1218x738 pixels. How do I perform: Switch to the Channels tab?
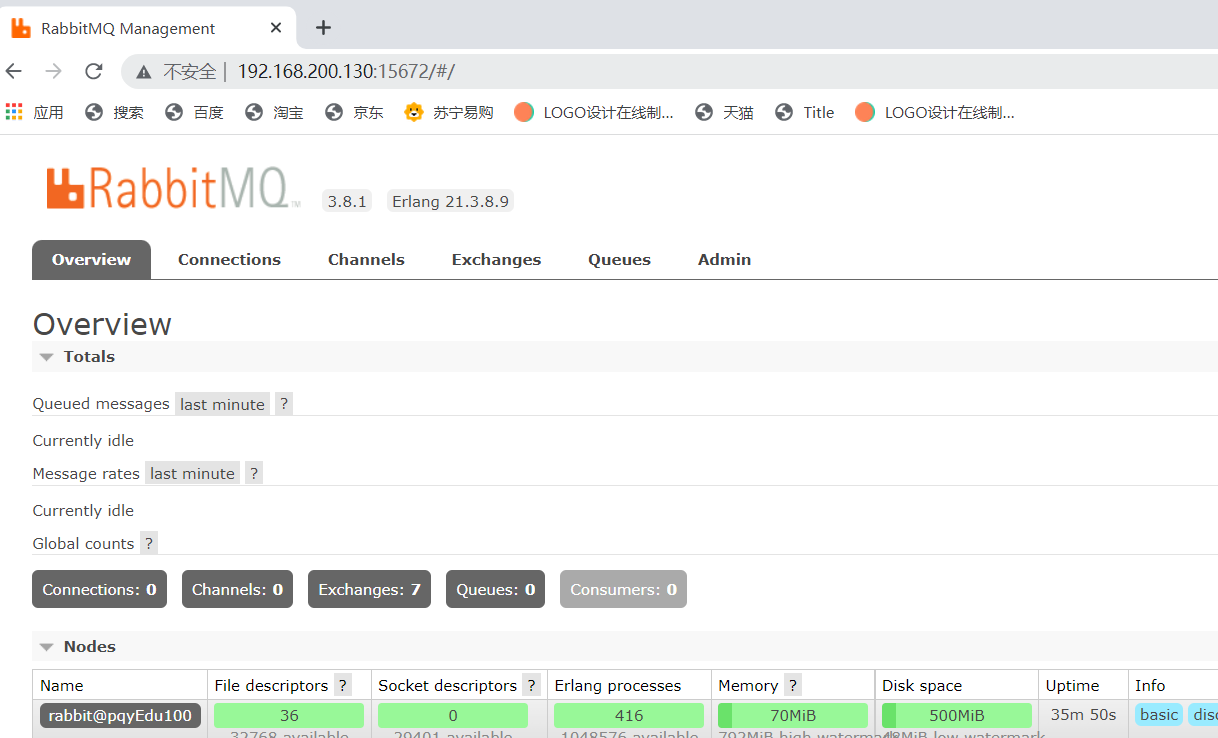click(x=366, y=260)
